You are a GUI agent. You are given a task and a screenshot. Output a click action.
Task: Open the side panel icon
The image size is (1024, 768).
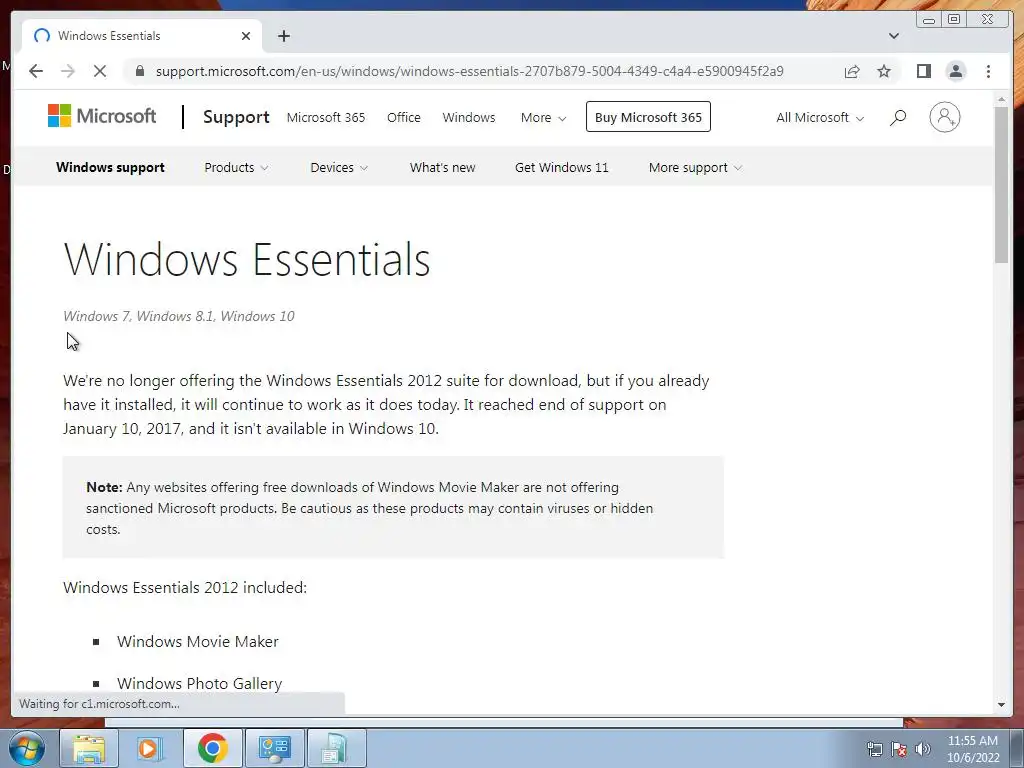923,71
